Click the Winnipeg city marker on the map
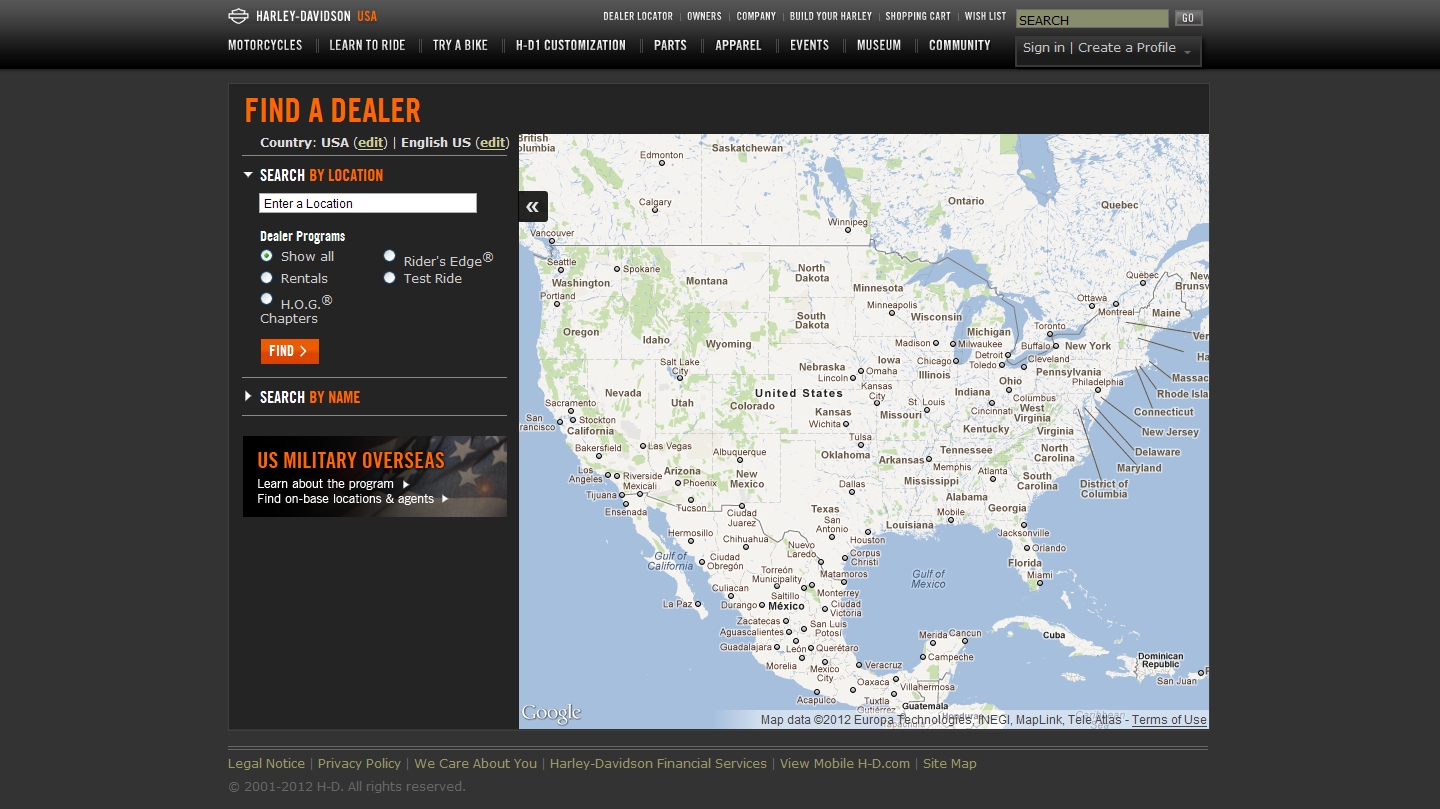 [847, 230]
